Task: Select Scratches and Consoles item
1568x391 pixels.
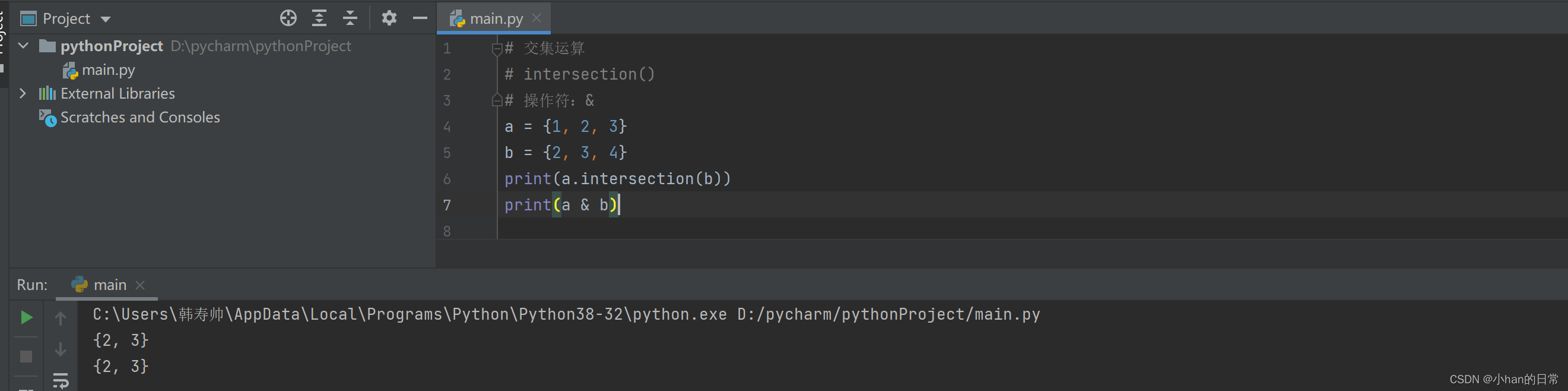Action: coord(140,117)
